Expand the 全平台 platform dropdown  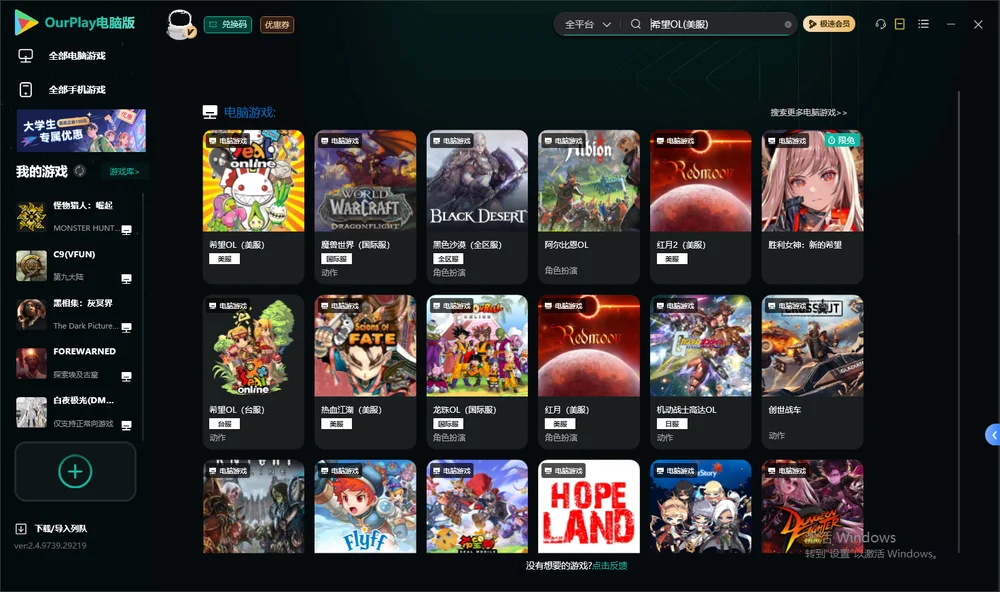click(x=587, y=24)
